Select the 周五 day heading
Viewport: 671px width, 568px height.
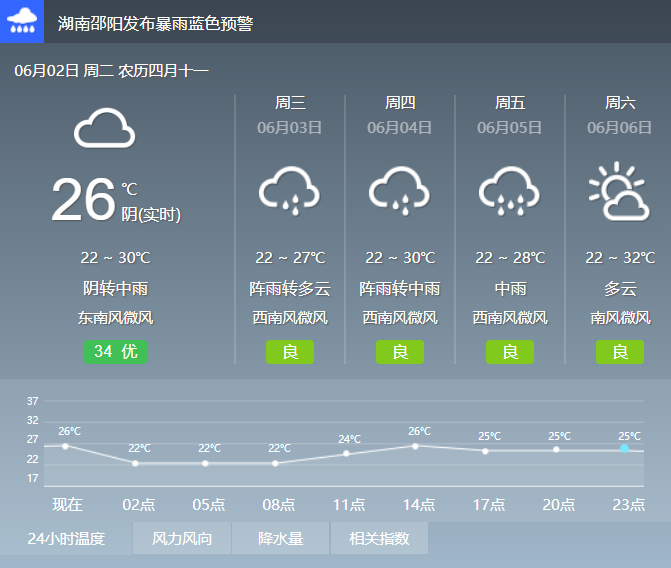(510, 103)
